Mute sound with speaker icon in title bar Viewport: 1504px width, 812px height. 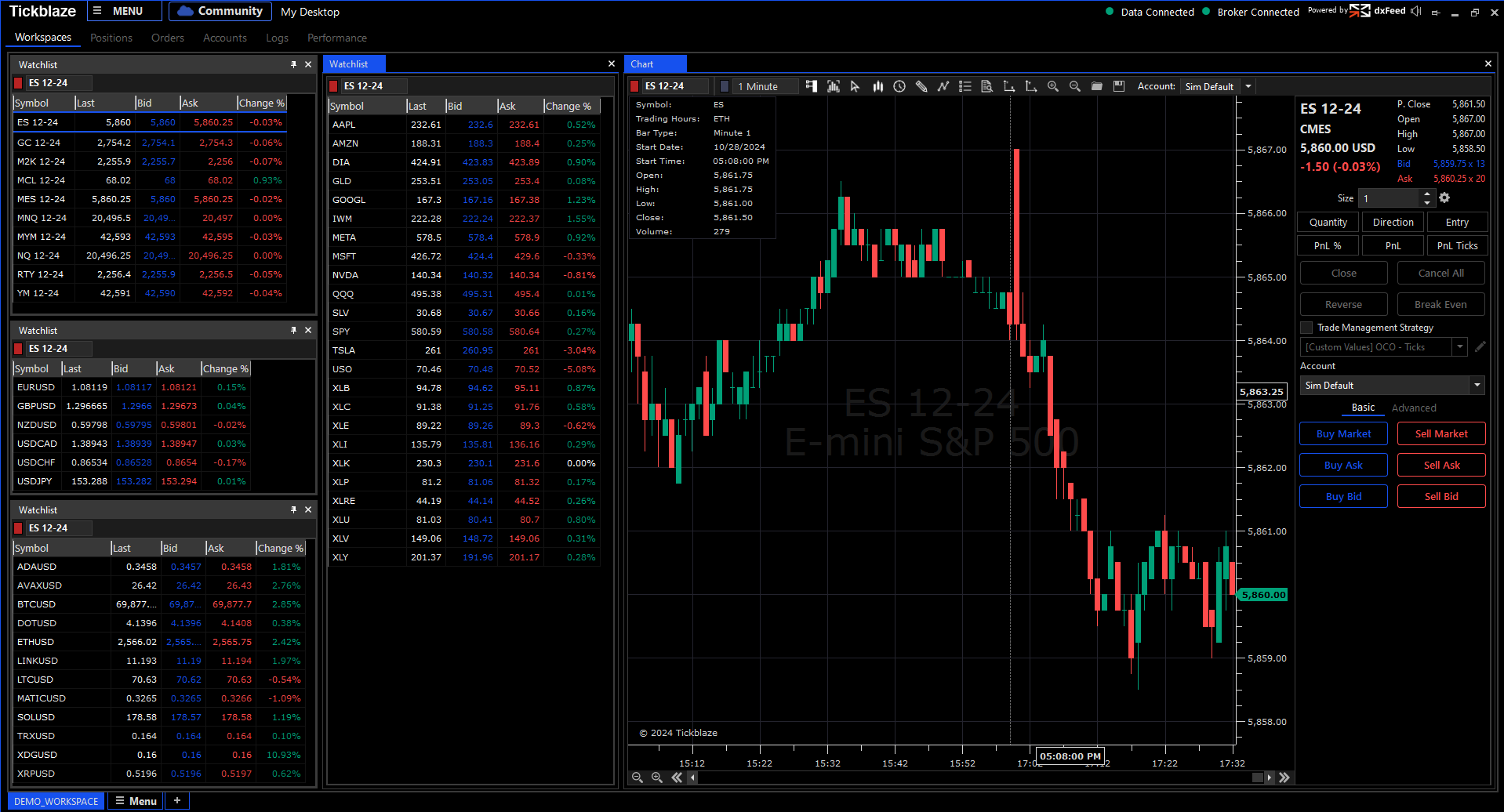[1415, 11]
